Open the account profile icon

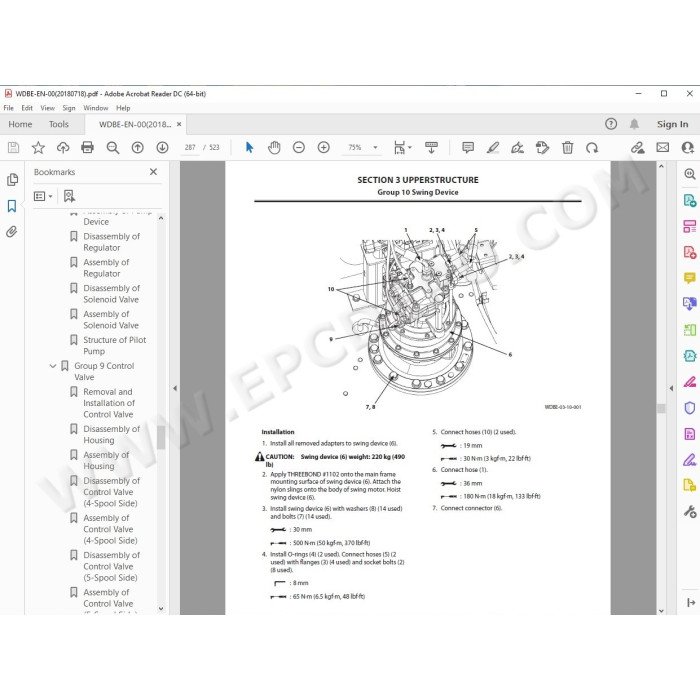tap(688, 147)
